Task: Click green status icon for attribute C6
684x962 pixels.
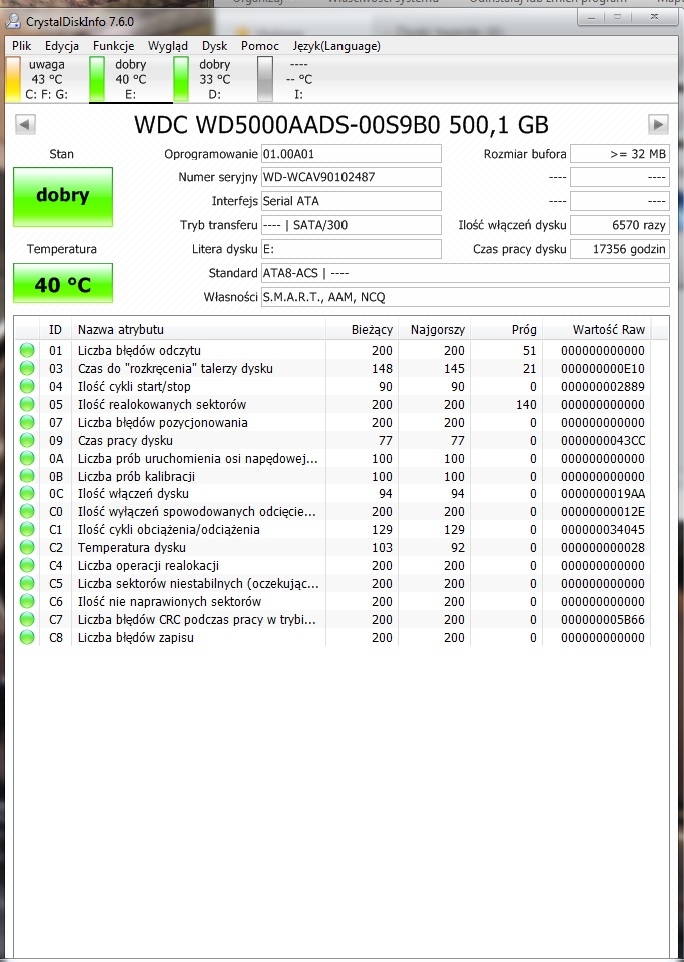Action: (x=27, y=601)
